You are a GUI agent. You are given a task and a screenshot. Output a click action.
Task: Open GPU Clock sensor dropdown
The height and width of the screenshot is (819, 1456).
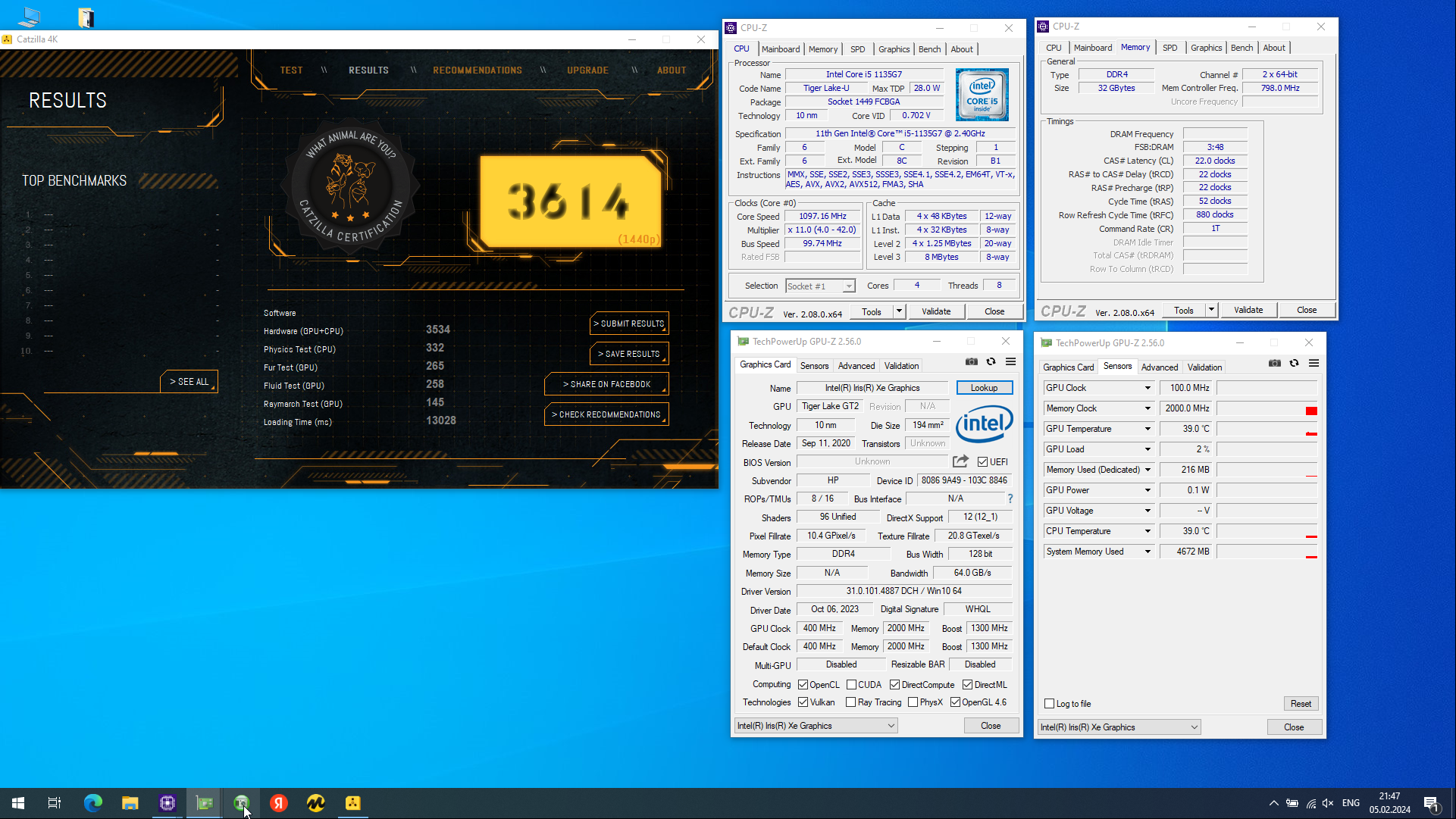click(1148, 388)
